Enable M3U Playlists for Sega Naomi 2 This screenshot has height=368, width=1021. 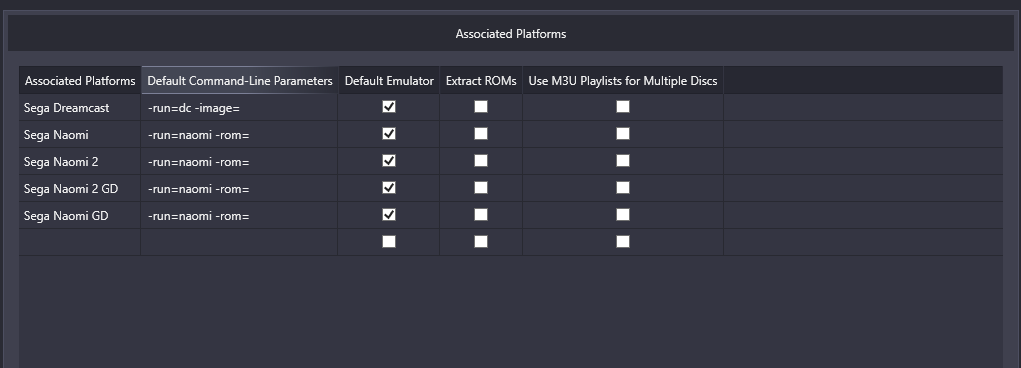[622, 161]
